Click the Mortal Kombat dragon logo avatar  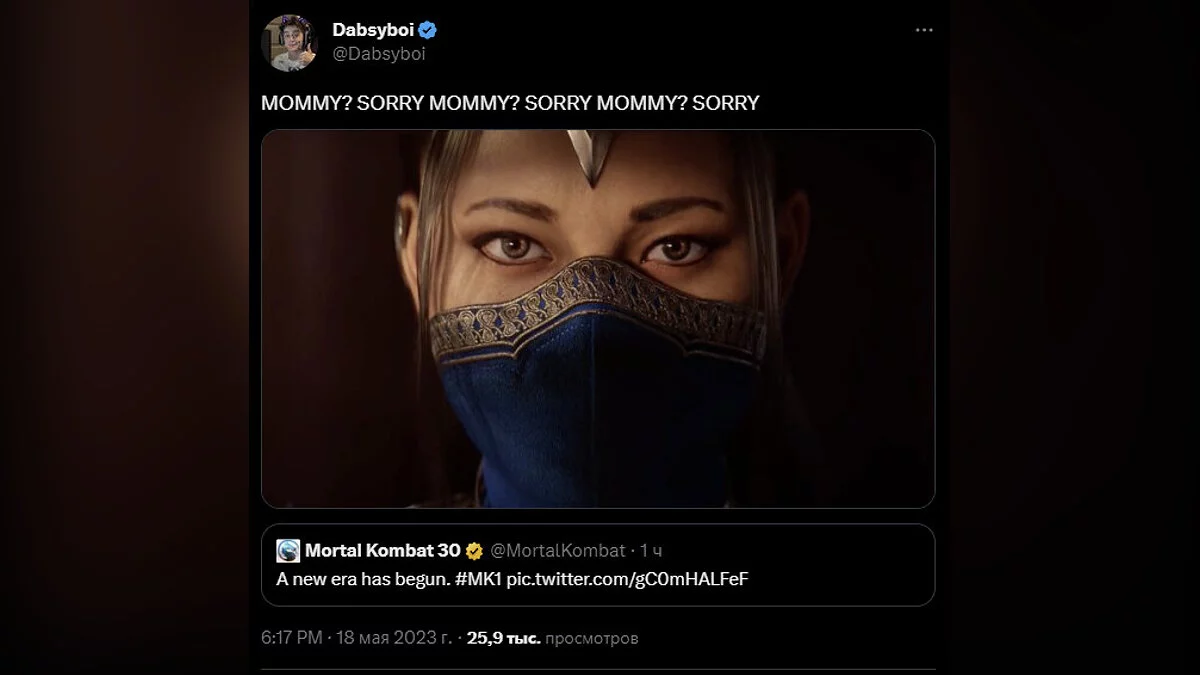click(x=288, y=551)
